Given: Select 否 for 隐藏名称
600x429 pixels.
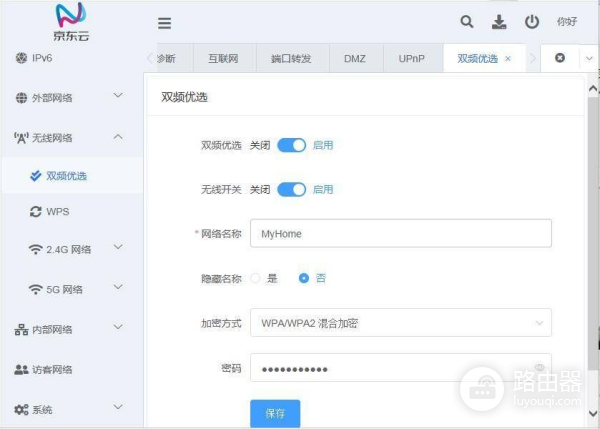Looking at the screenshot, I should 304,278.
